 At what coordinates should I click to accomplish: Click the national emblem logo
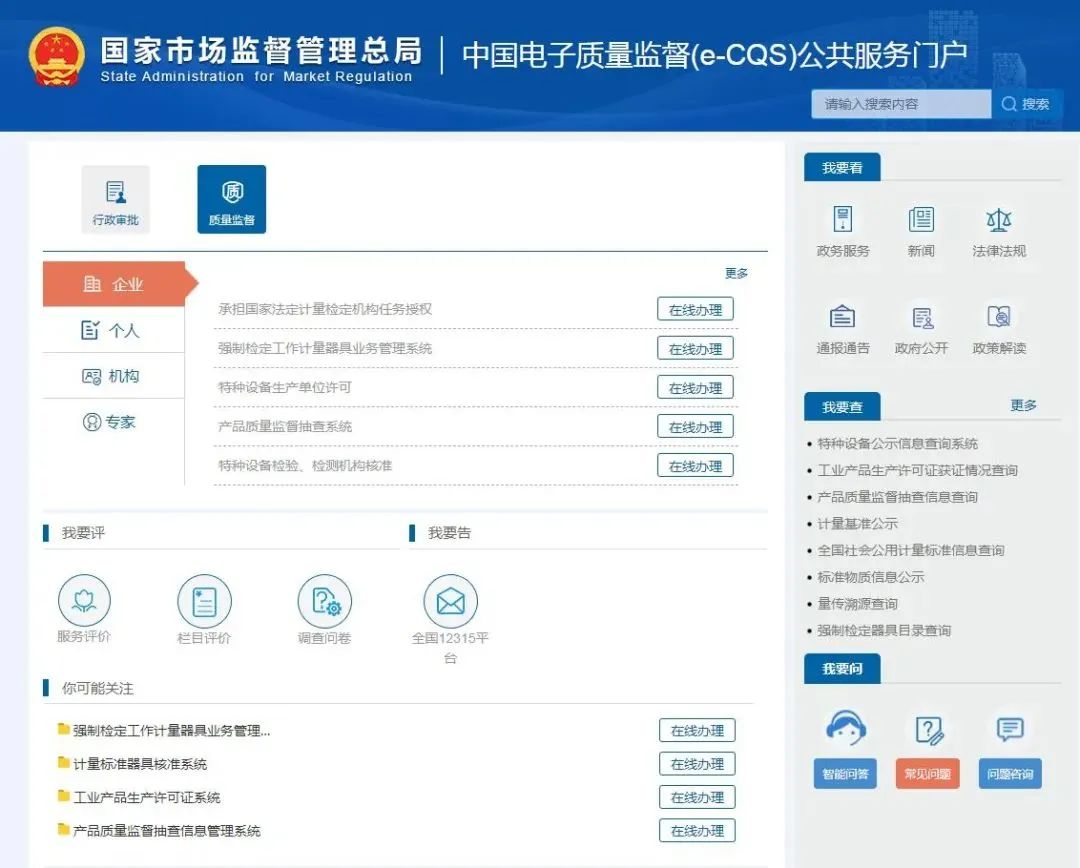pos(57,56)
